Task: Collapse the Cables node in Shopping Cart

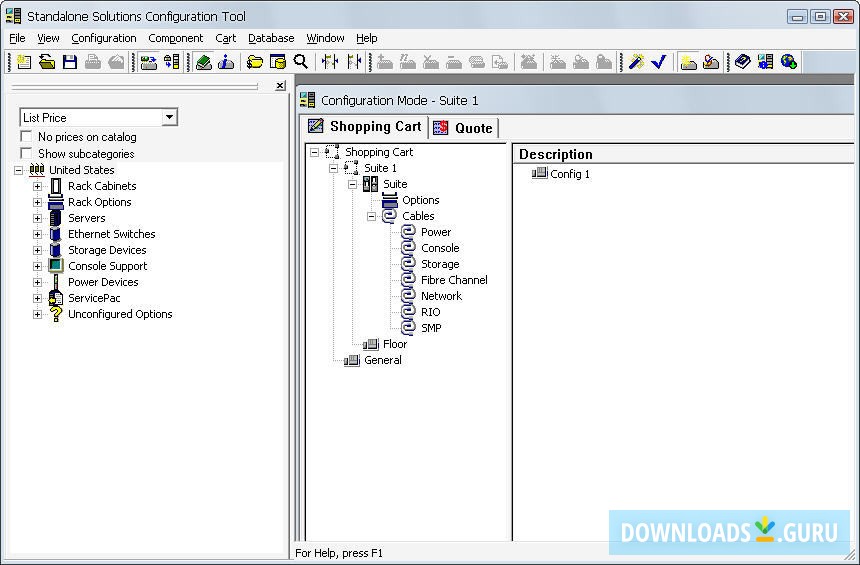Action: coord(371,216)
